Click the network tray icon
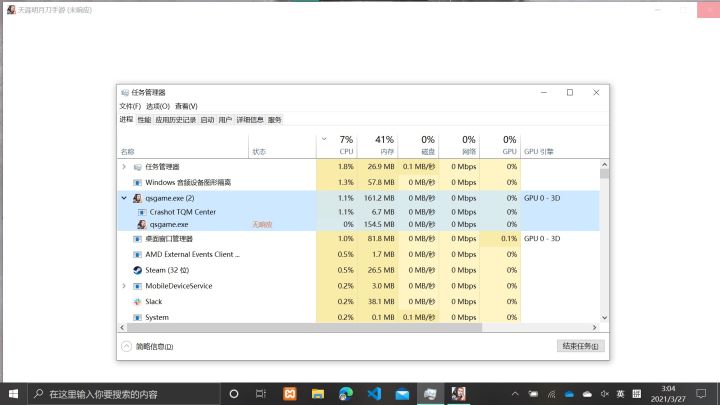 click(x=551, y=394)
